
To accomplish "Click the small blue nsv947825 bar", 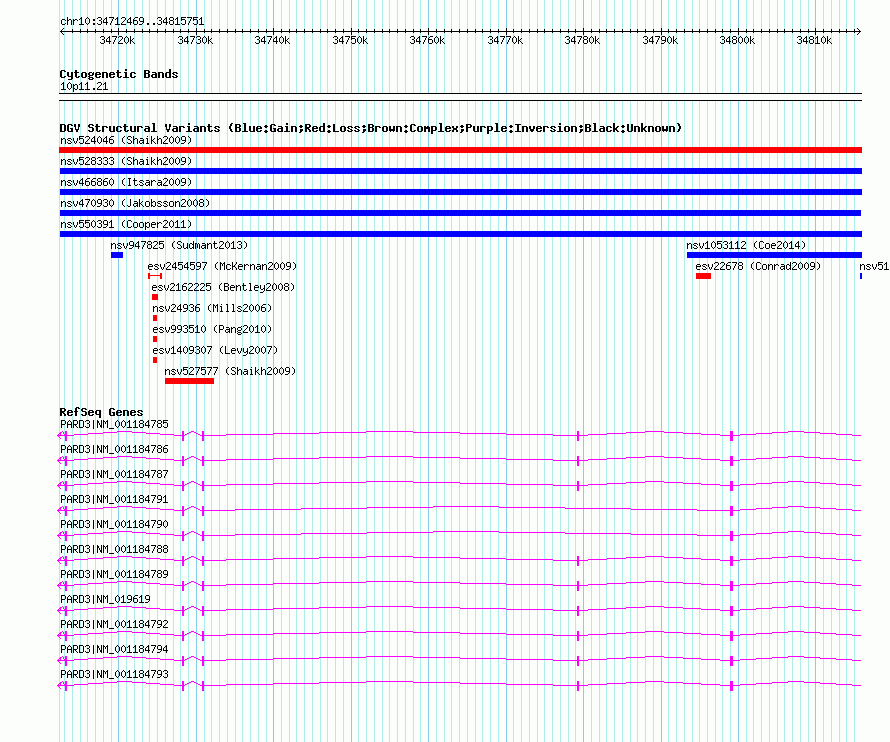I will pyautogui.click(x=117, y=255).
